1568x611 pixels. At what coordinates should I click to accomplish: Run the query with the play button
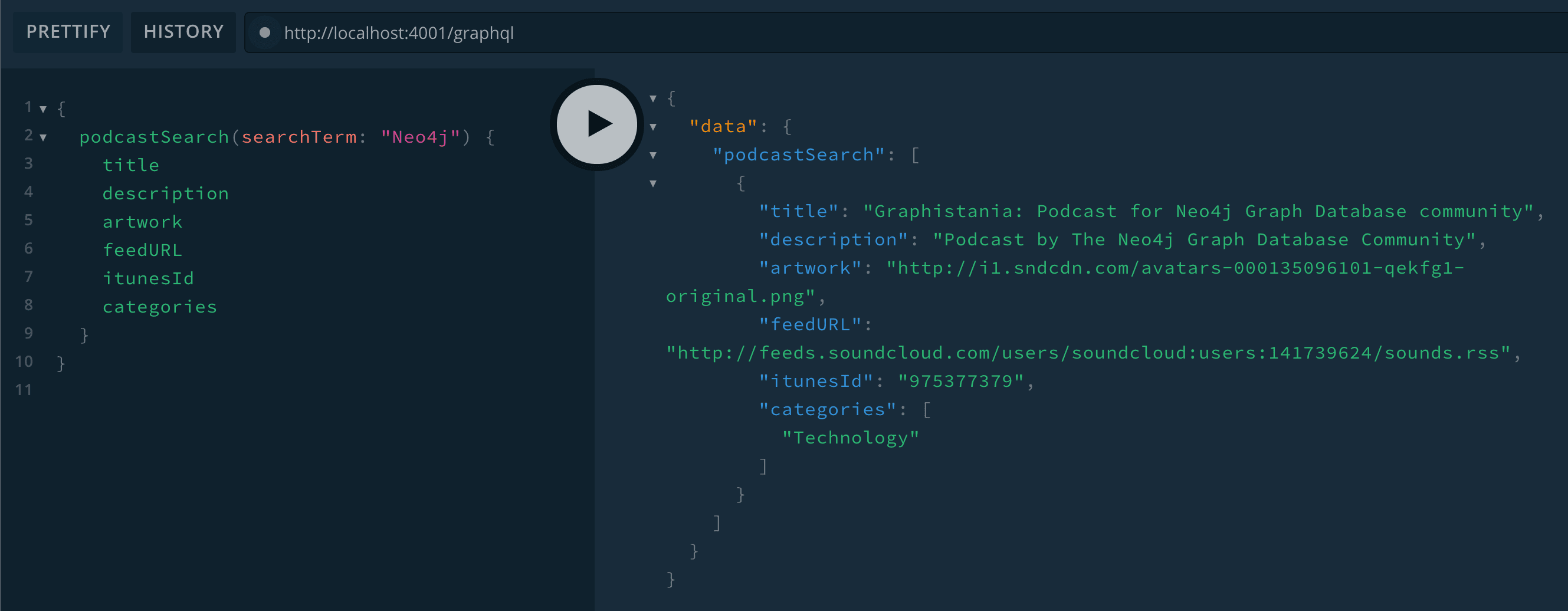596,124
